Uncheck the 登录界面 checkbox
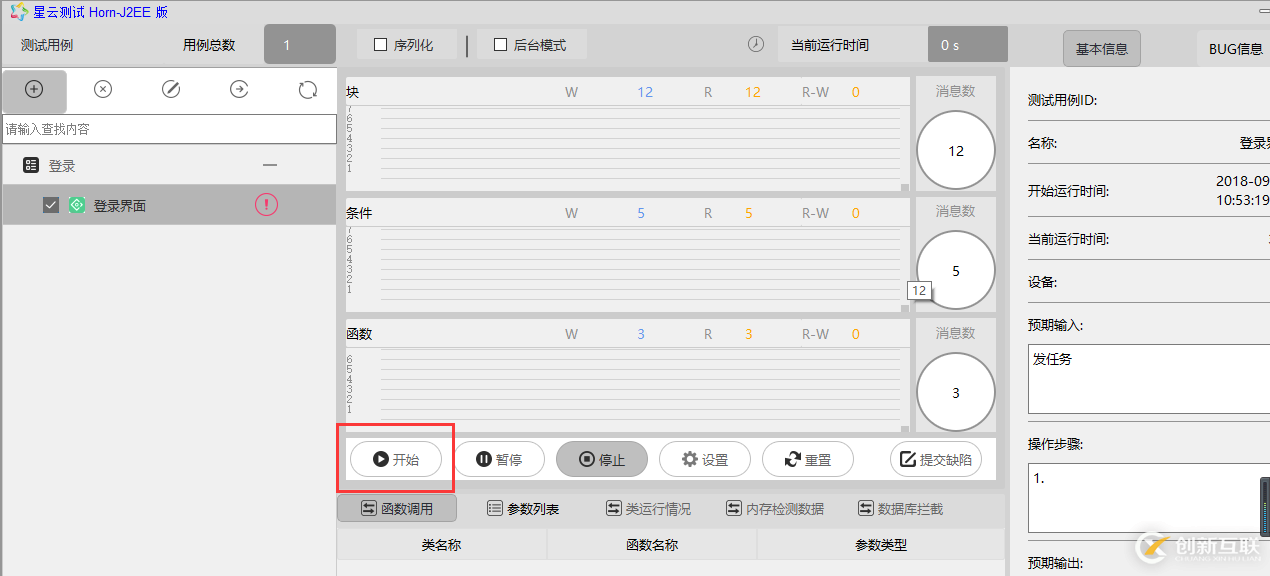 pos(51,204)
